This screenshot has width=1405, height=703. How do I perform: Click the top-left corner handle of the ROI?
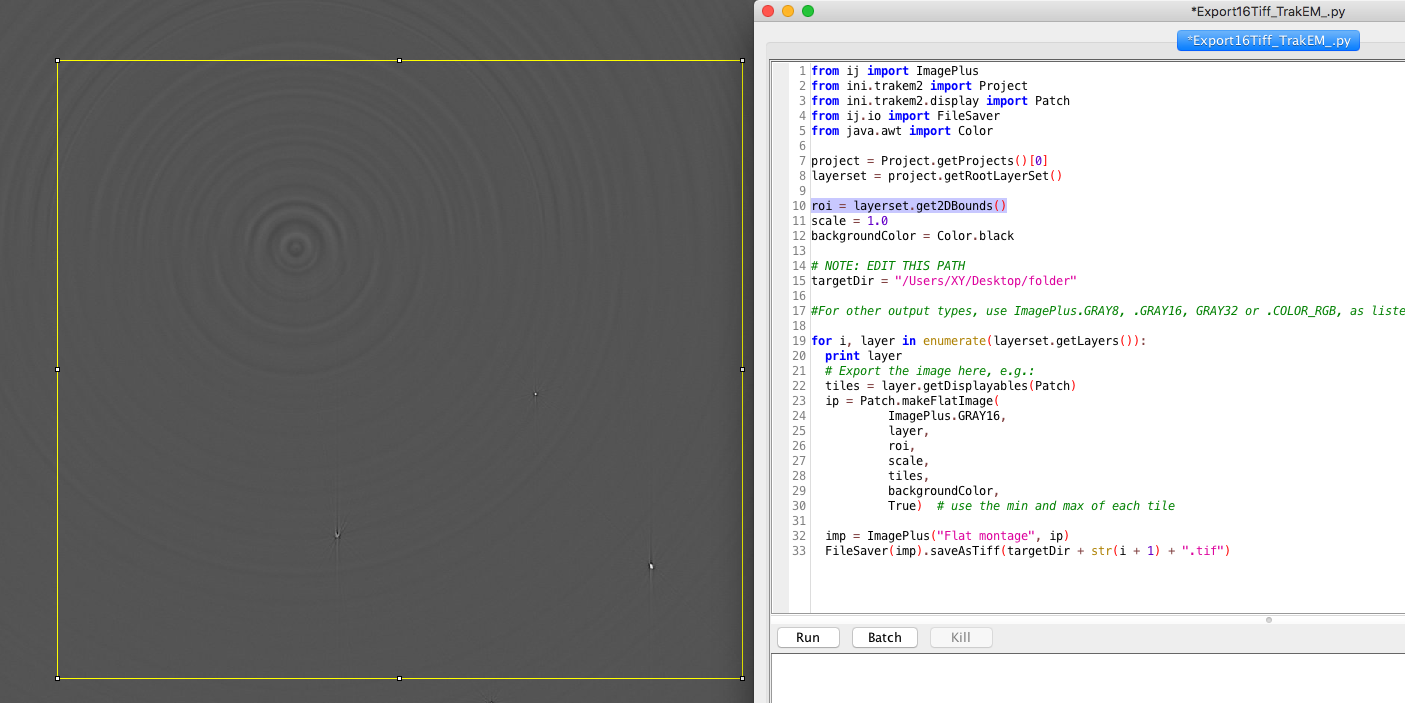click(x=57, y=60)
